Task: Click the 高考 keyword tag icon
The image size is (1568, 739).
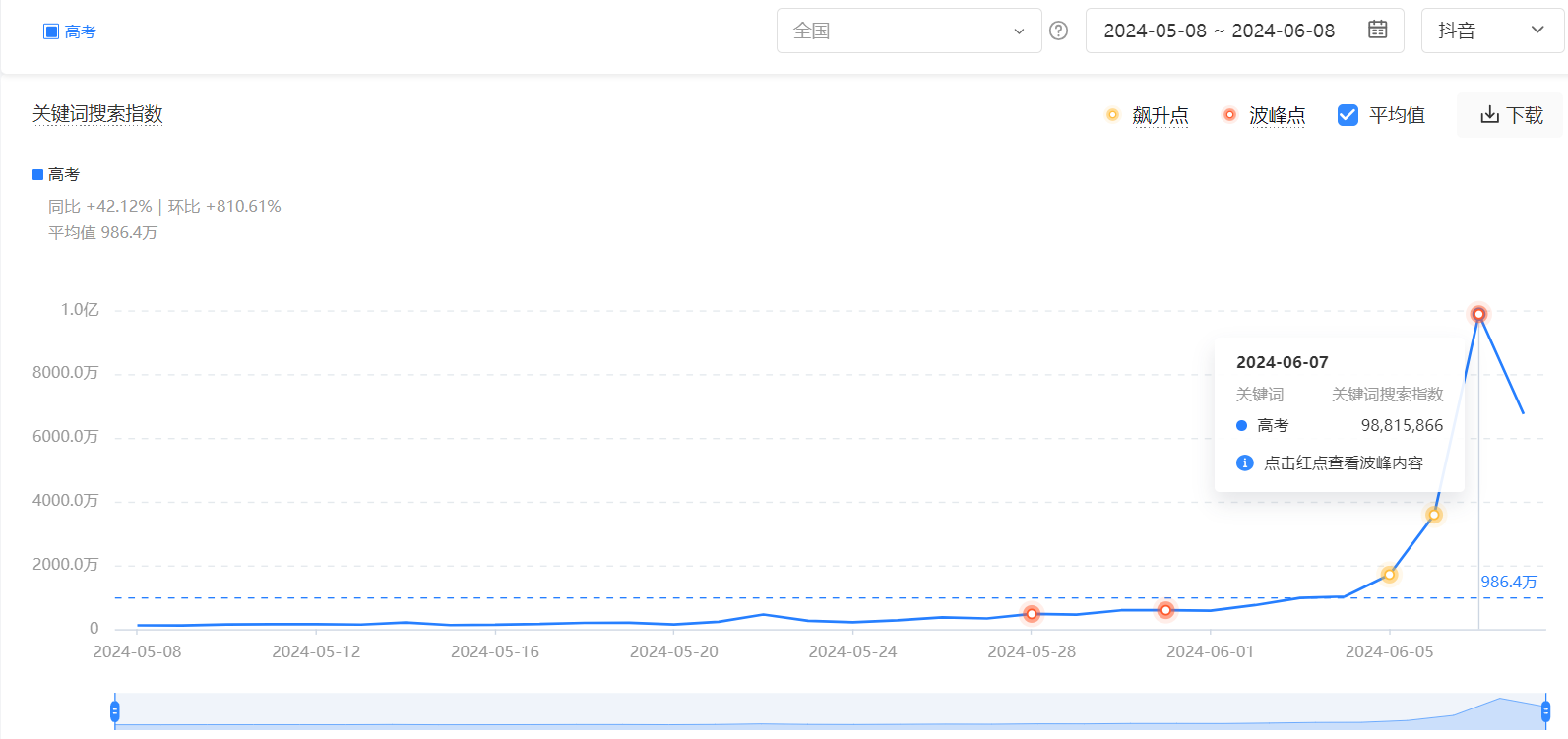Action: 51,31
